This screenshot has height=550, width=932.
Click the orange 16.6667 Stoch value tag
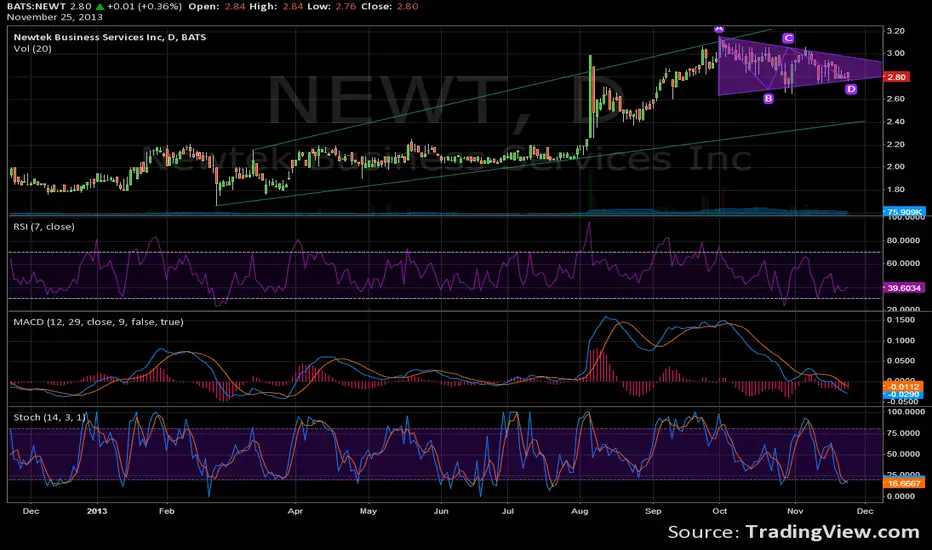904,483
